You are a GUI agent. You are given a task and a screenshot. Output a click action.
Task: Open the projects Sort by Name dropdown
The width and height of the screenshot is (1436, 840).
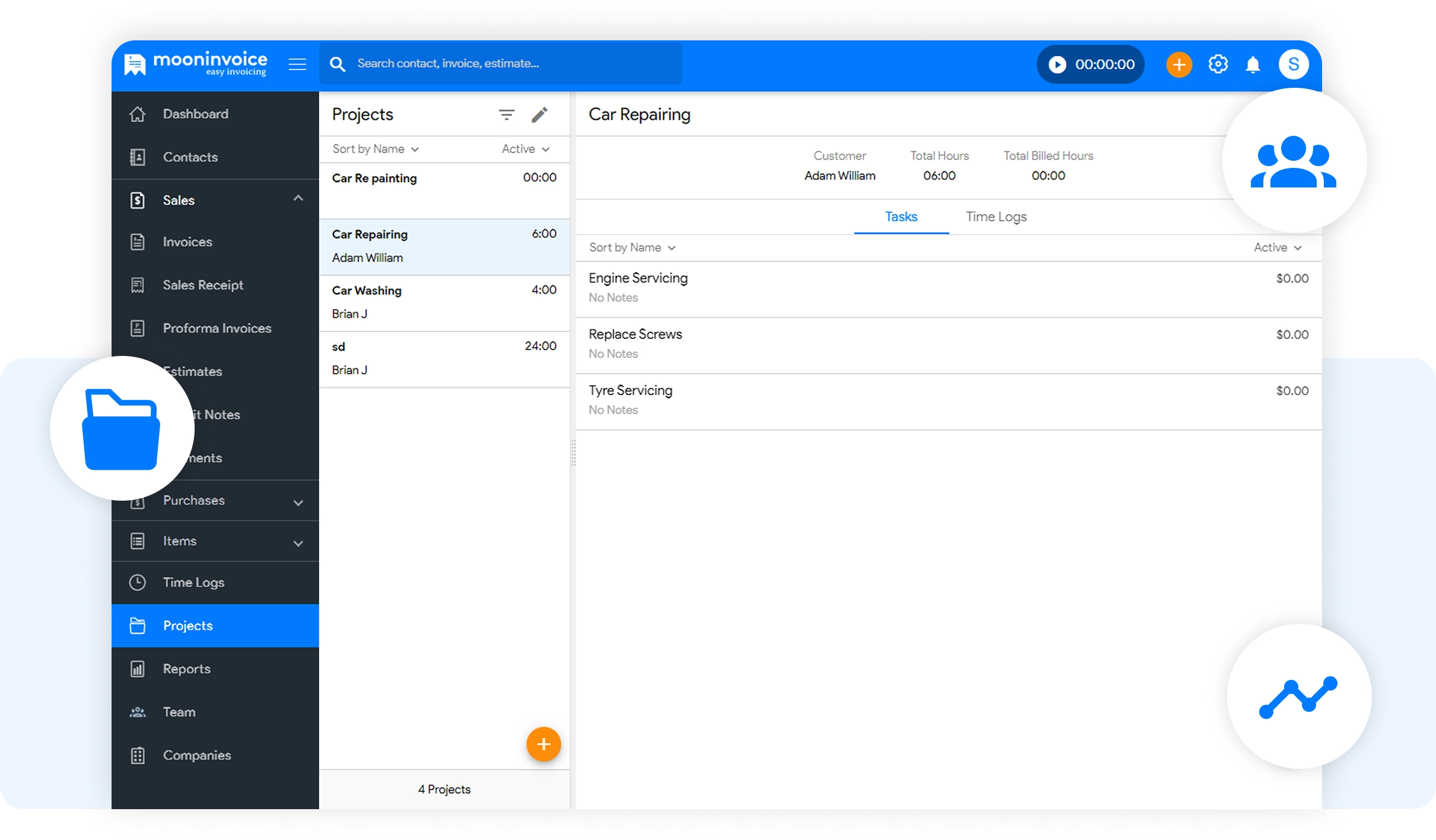(376, 149)
